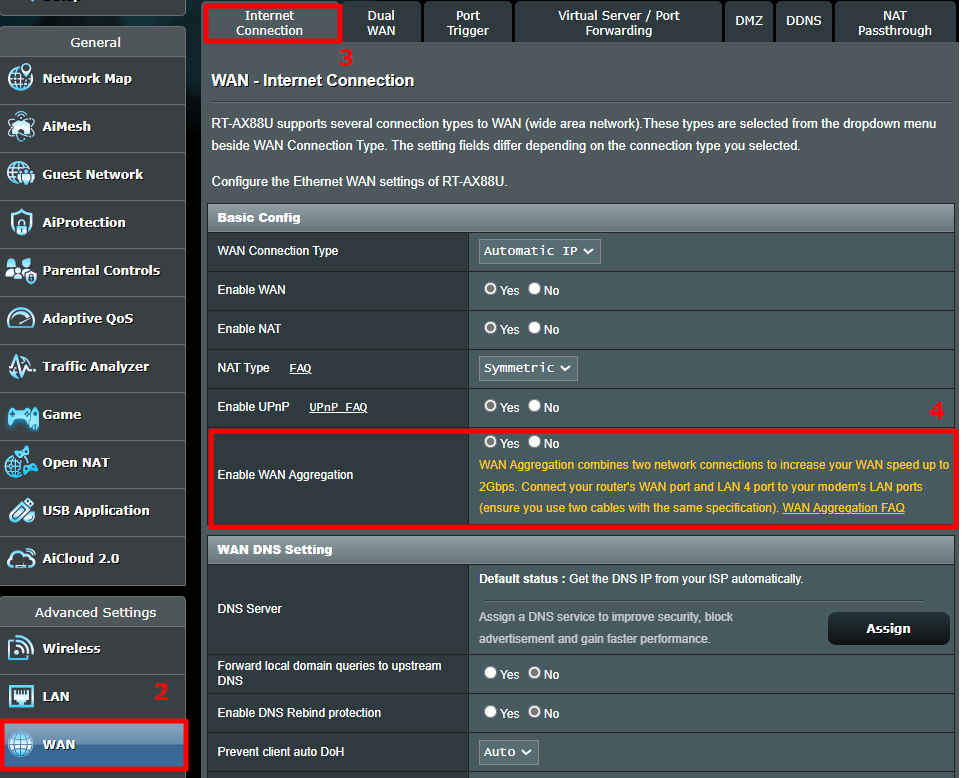Click the 'WAN - Internet Connection' heading
The image size is (967, 778).
(313, 81)
